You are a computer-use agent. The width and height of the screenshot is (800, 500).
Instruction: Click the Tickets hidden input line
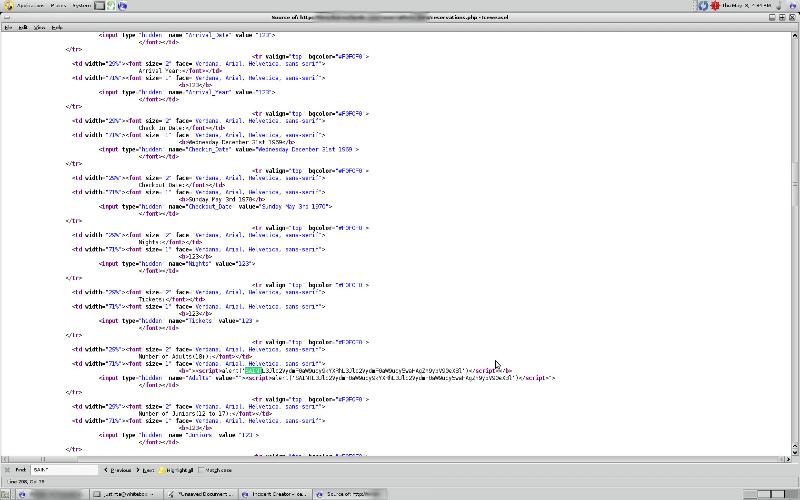[179, 321]
